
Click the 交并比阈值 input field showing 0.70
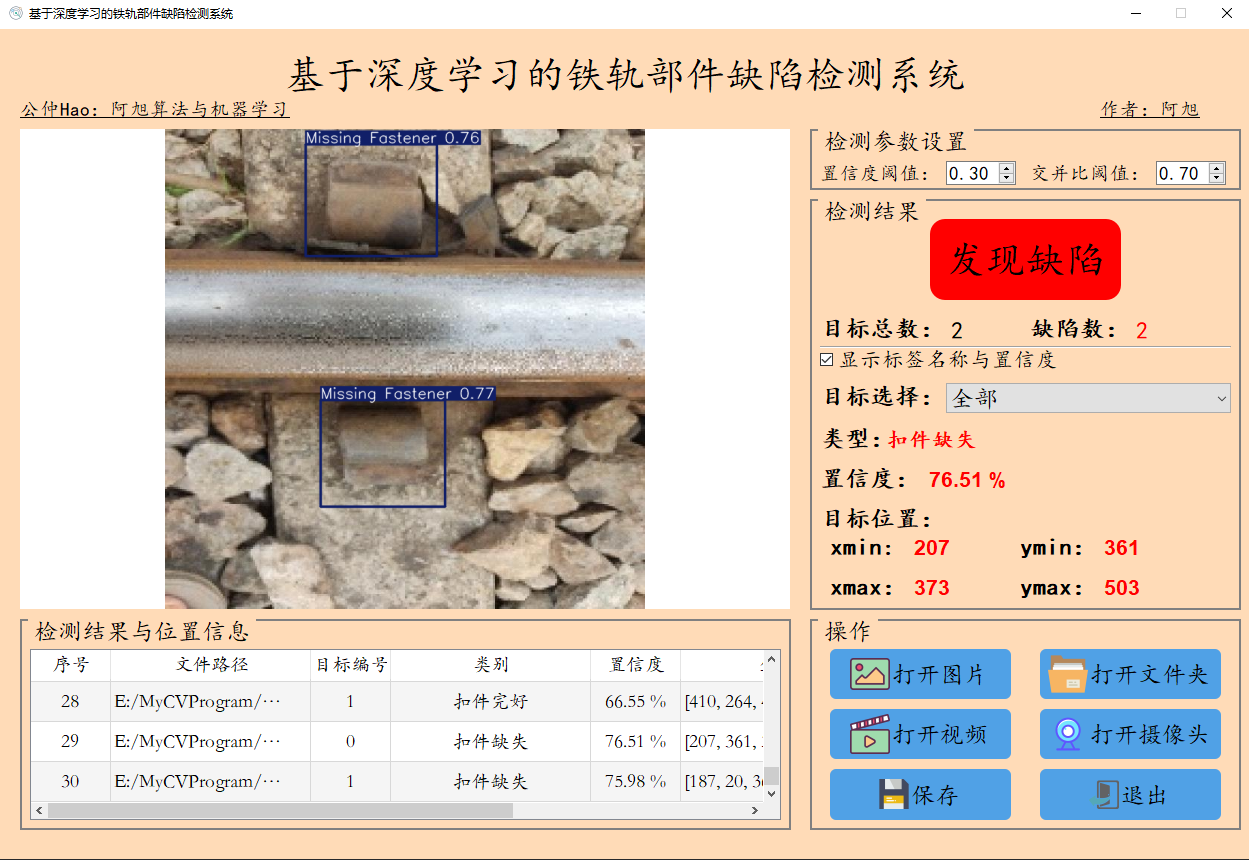click(1181, 173)
